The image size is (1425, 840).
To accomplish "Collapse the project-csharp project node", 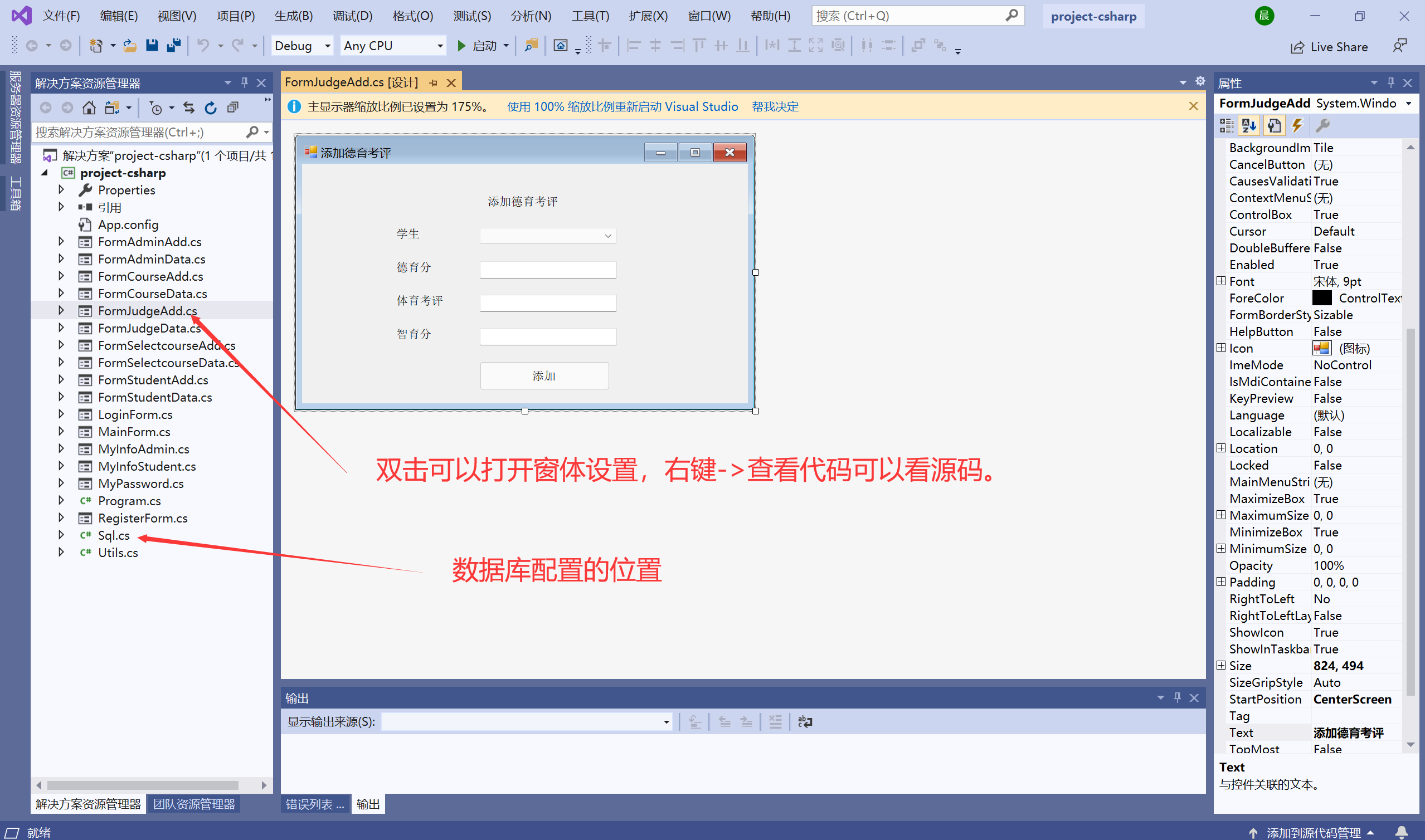I will click(44, 173).
